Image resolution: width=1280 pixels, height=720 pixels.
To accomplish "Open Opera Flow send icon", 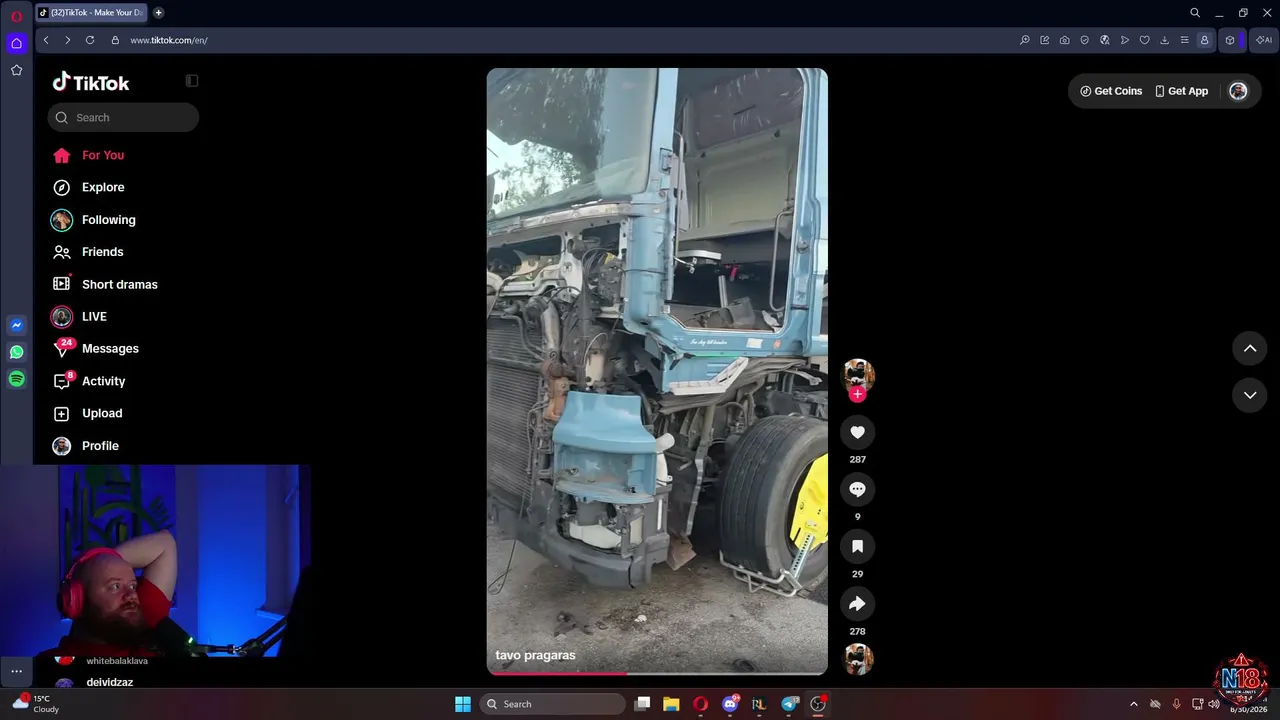I will coord(1125,40).
